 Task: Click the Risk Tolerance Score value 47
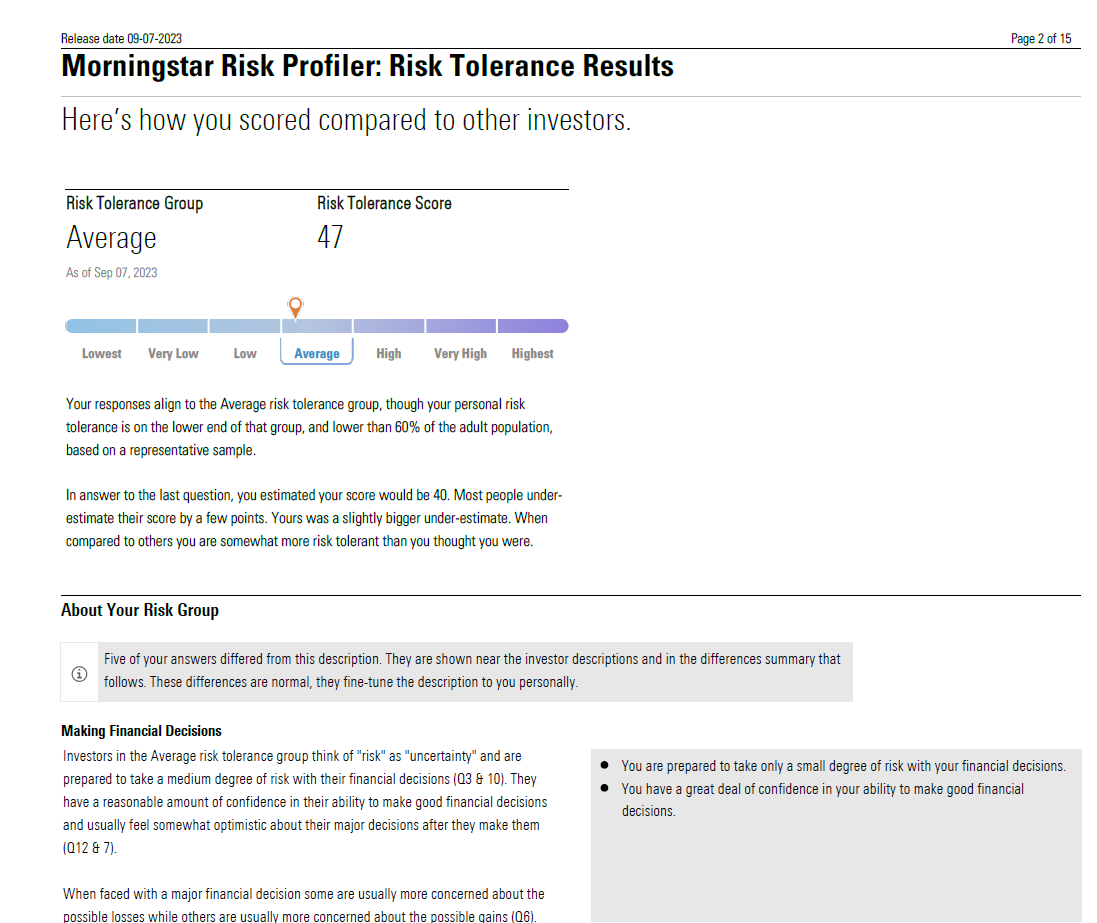tap(330, 238)
